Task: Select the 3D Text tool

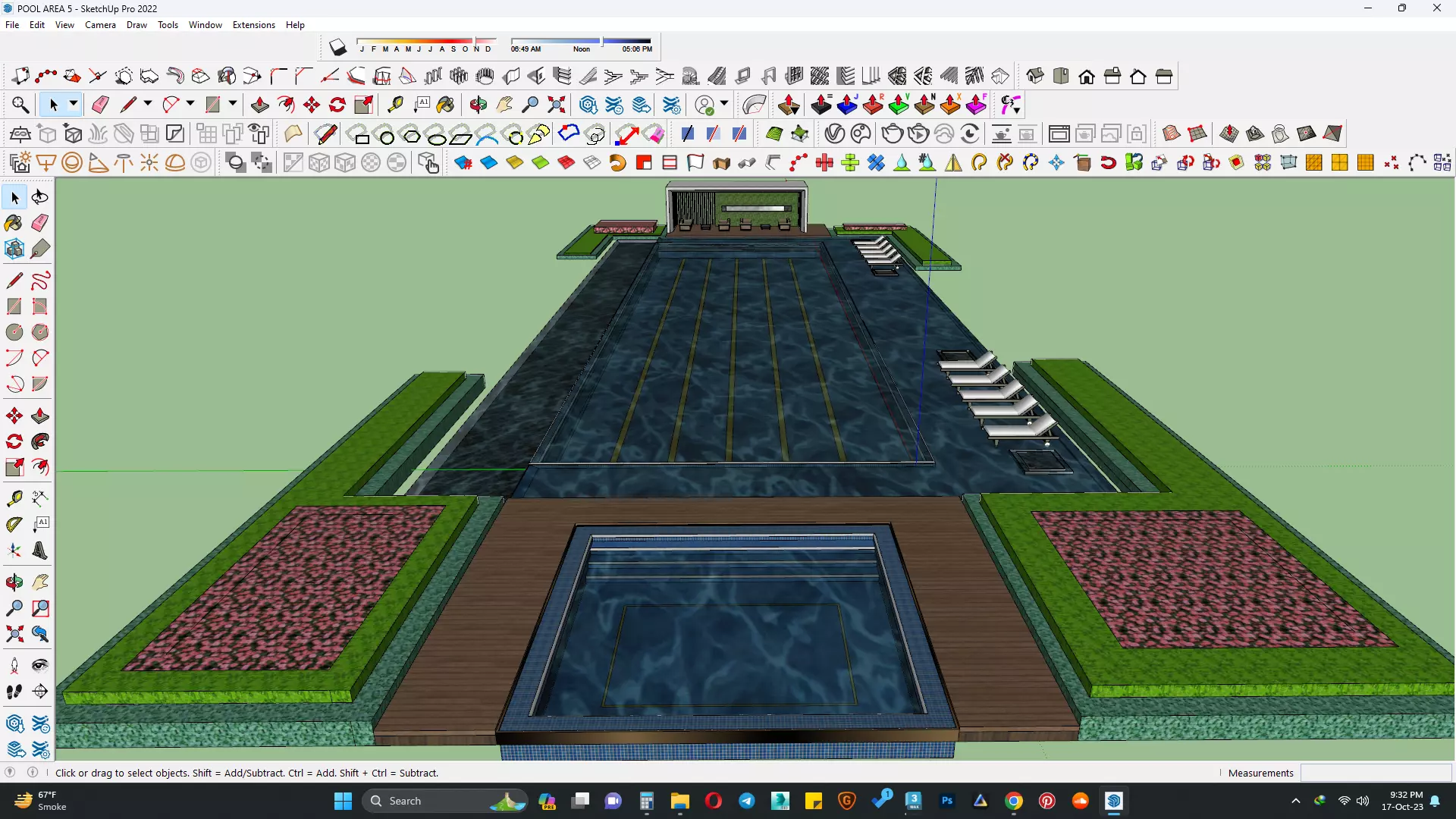Action: point(39,551)
